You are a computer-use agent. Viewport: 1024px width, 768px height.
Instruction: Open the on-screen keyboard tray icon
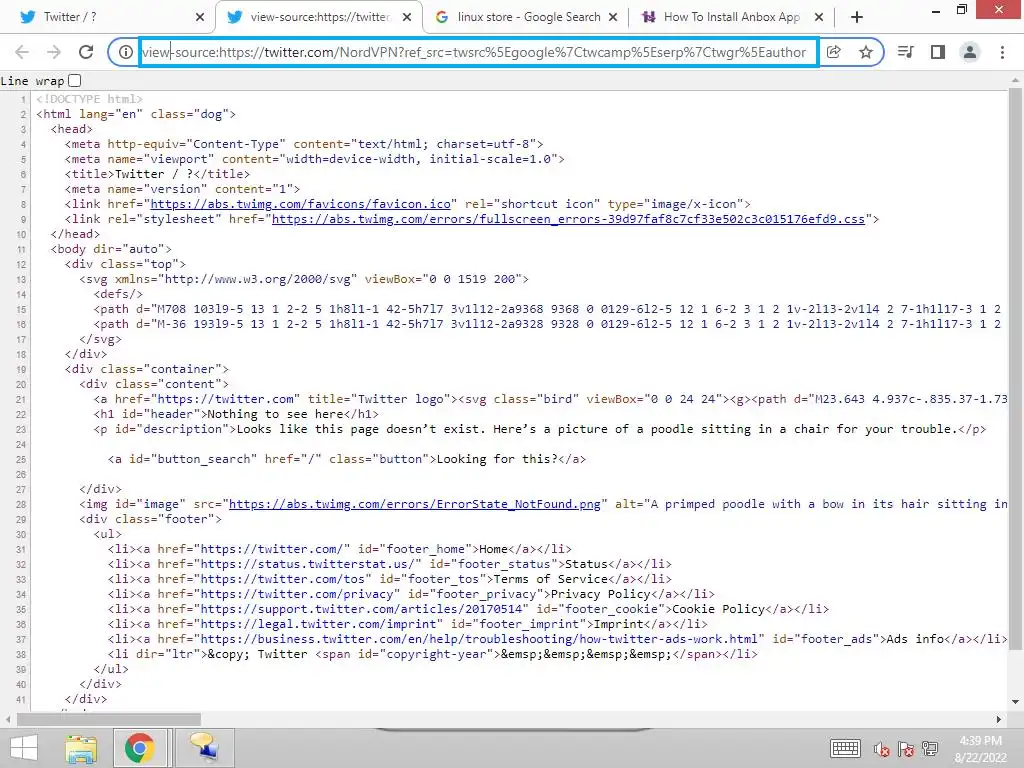(x=845, y=748)
